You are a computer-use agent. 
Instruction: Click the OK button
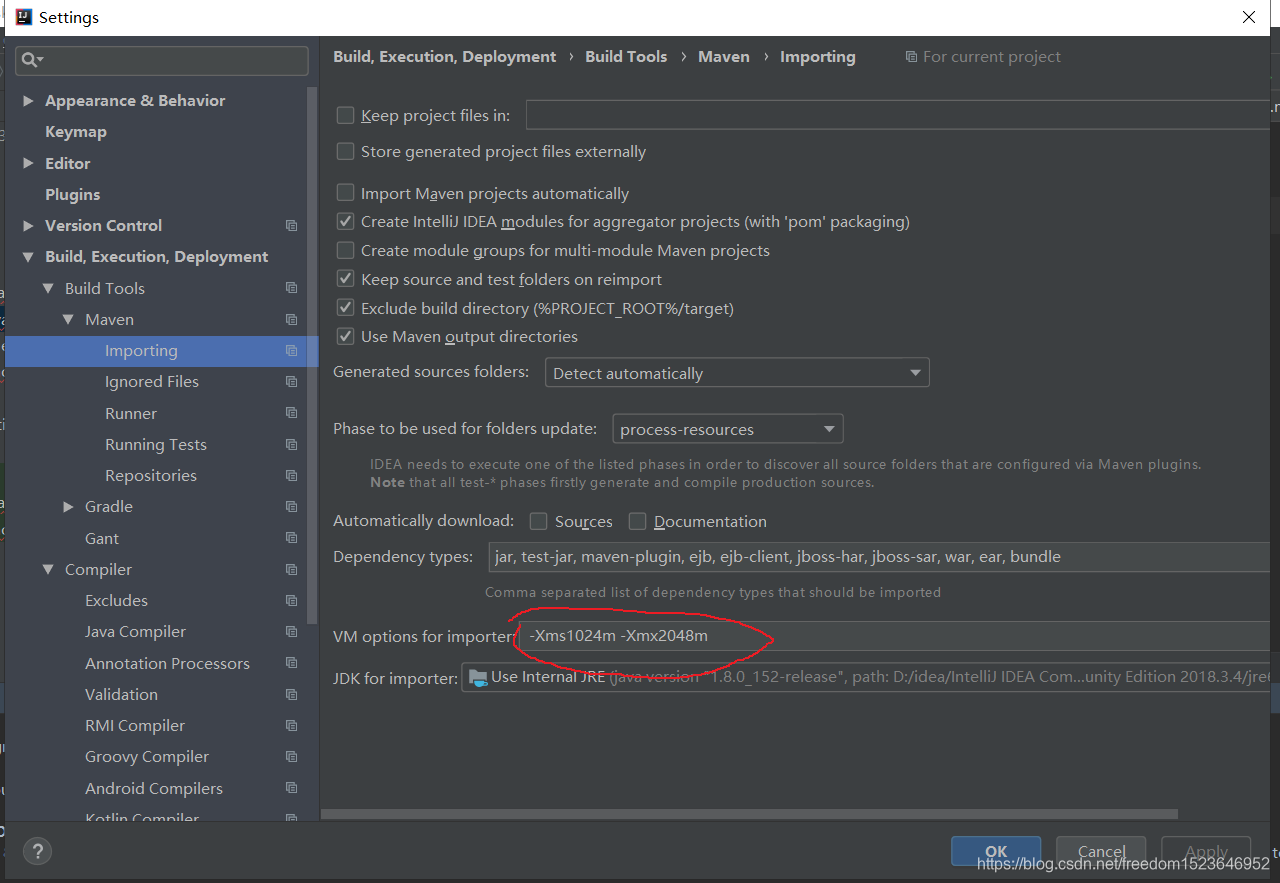tap(996, 852)
